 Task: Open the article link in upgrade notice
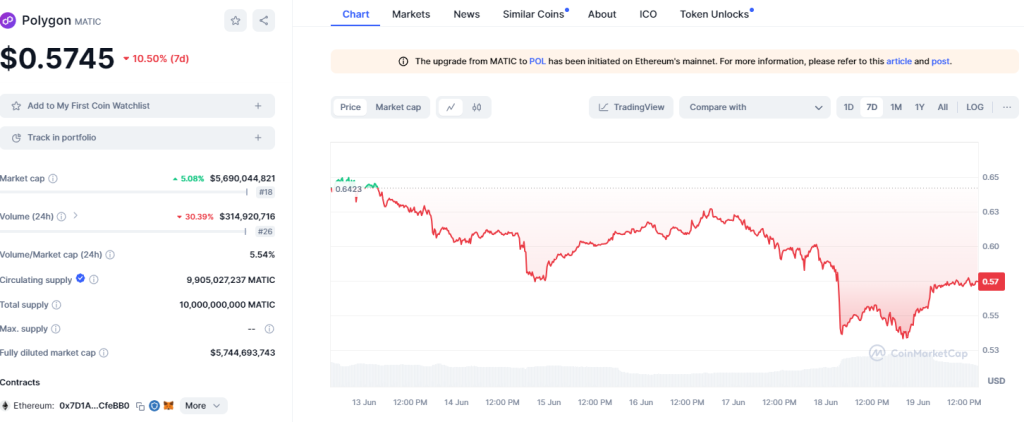point(898,61)
